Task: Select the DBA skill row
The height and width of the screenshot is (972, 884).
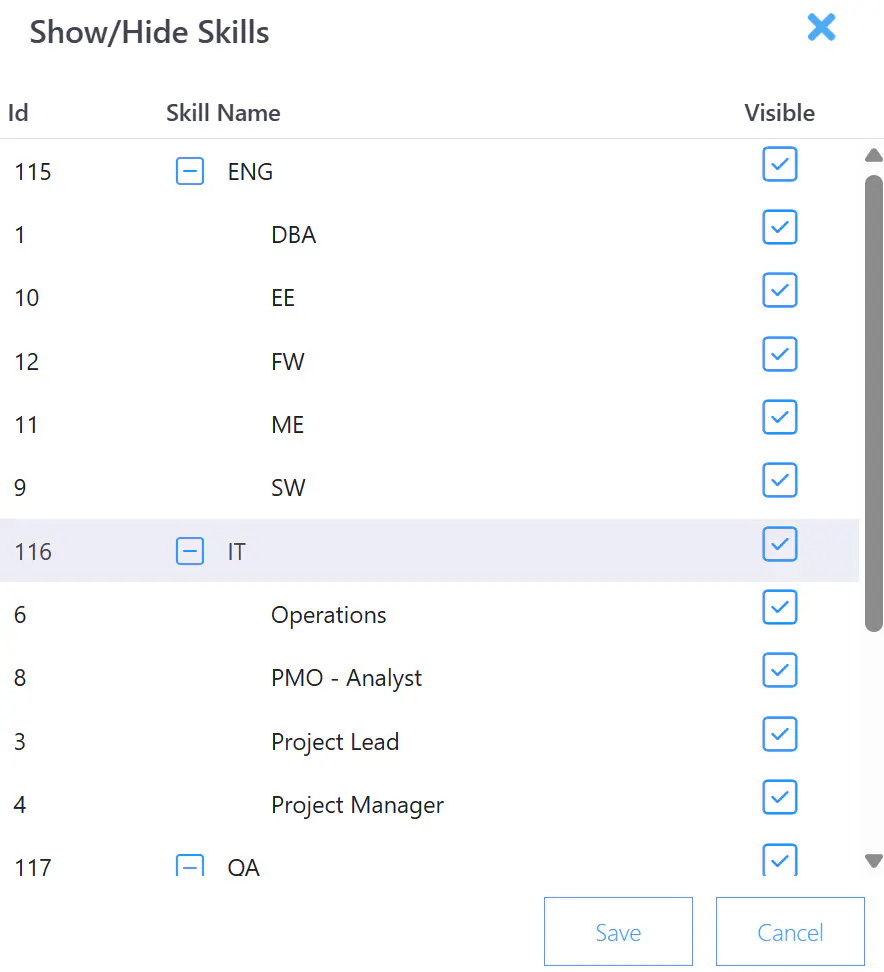Action: coord(430,234)
